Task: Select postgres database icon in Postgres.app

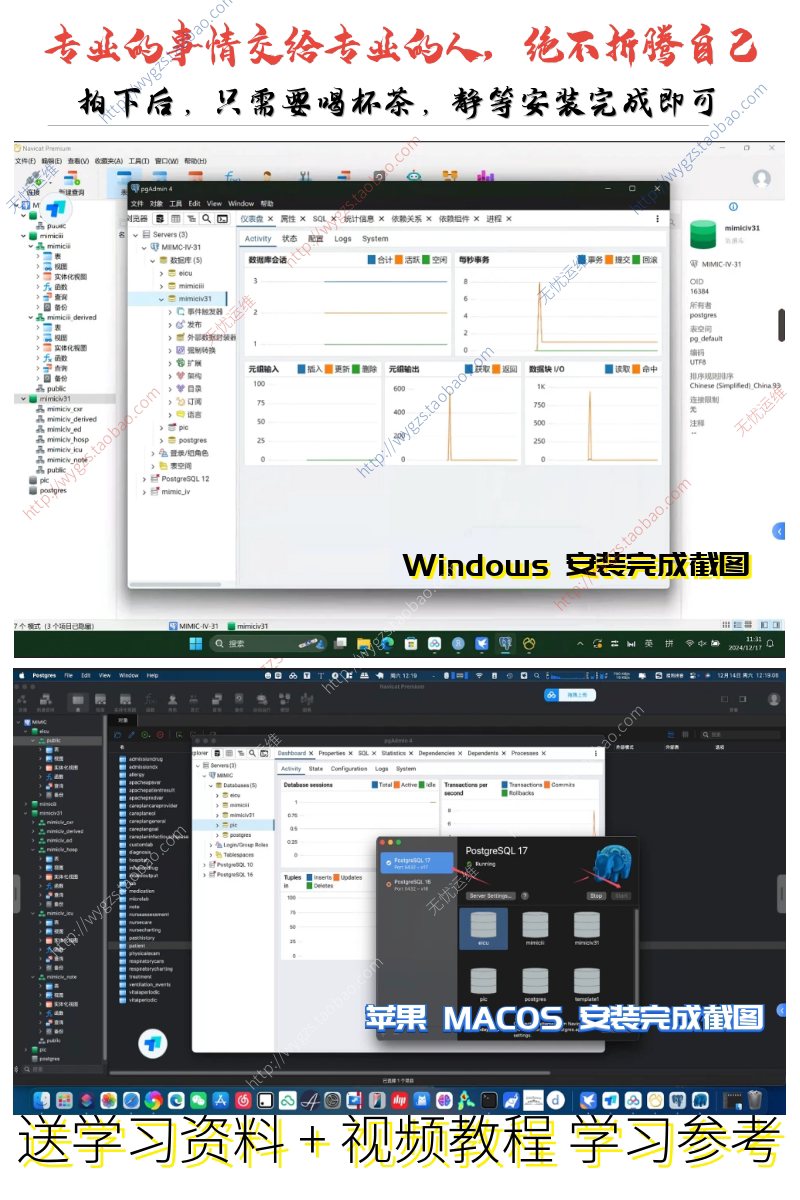Action: click(x=535, y=983)
